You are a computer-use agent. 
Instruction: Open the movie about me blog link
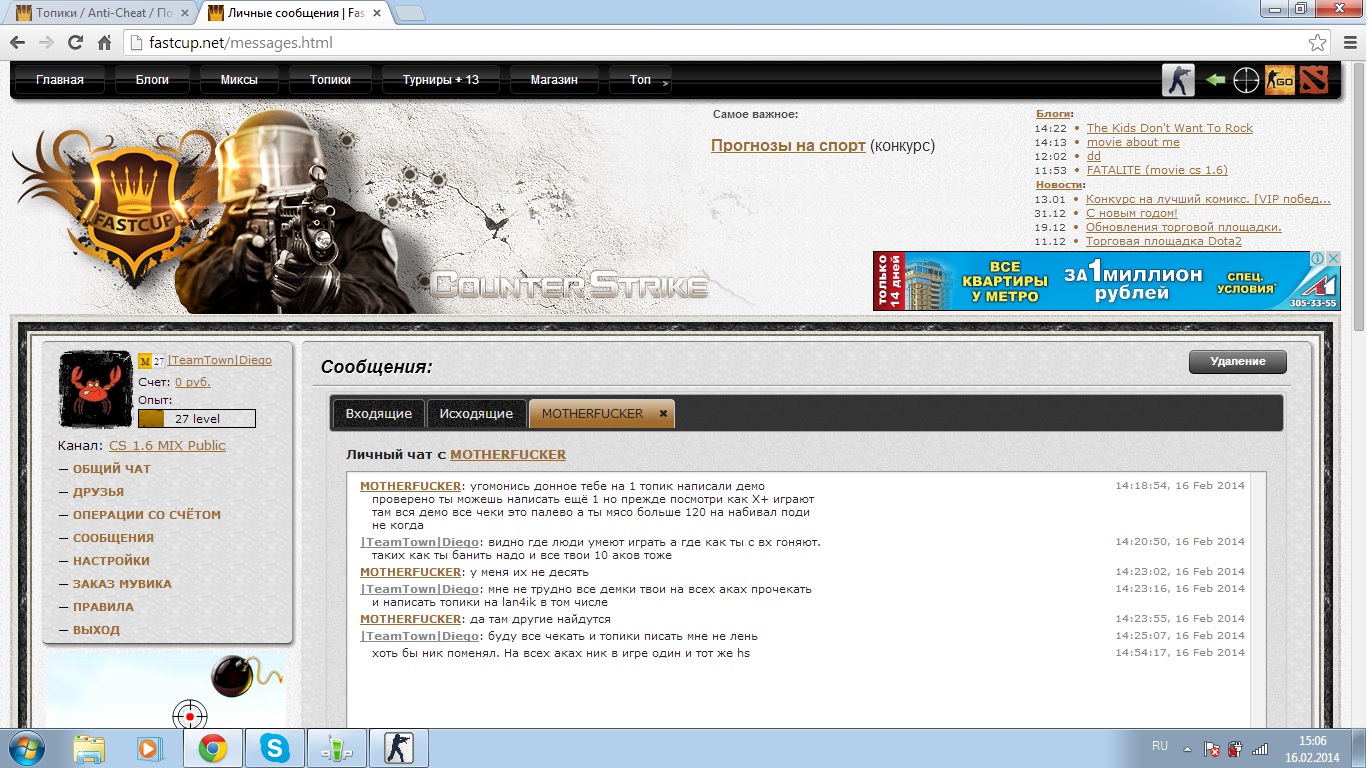click(1133, 142)
